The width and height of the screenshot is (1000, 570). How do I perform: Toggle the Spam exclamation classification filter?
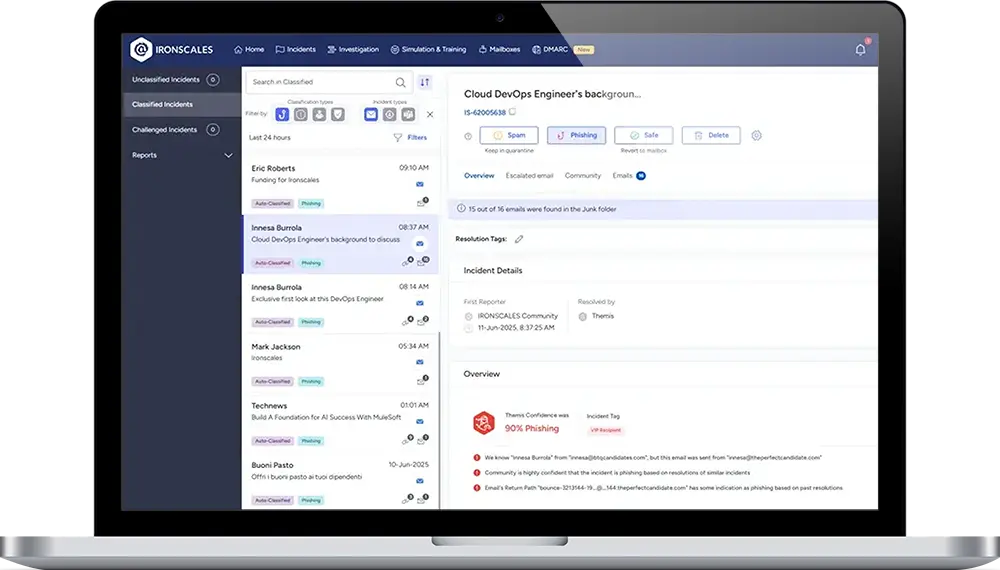[300, 115]
